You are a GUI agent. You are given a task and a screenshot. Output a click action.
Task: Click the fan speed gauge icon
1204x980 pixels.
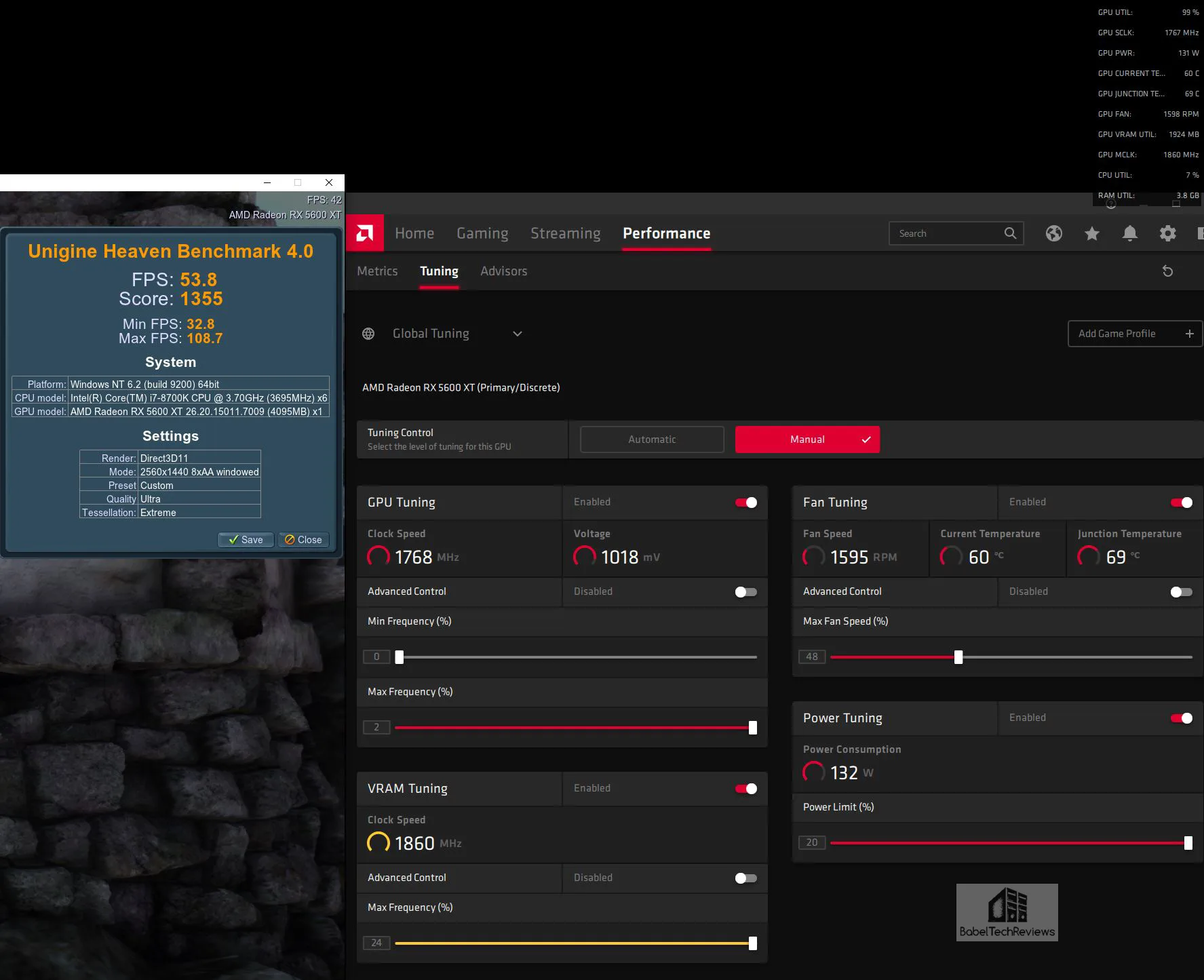pos(814,557)
